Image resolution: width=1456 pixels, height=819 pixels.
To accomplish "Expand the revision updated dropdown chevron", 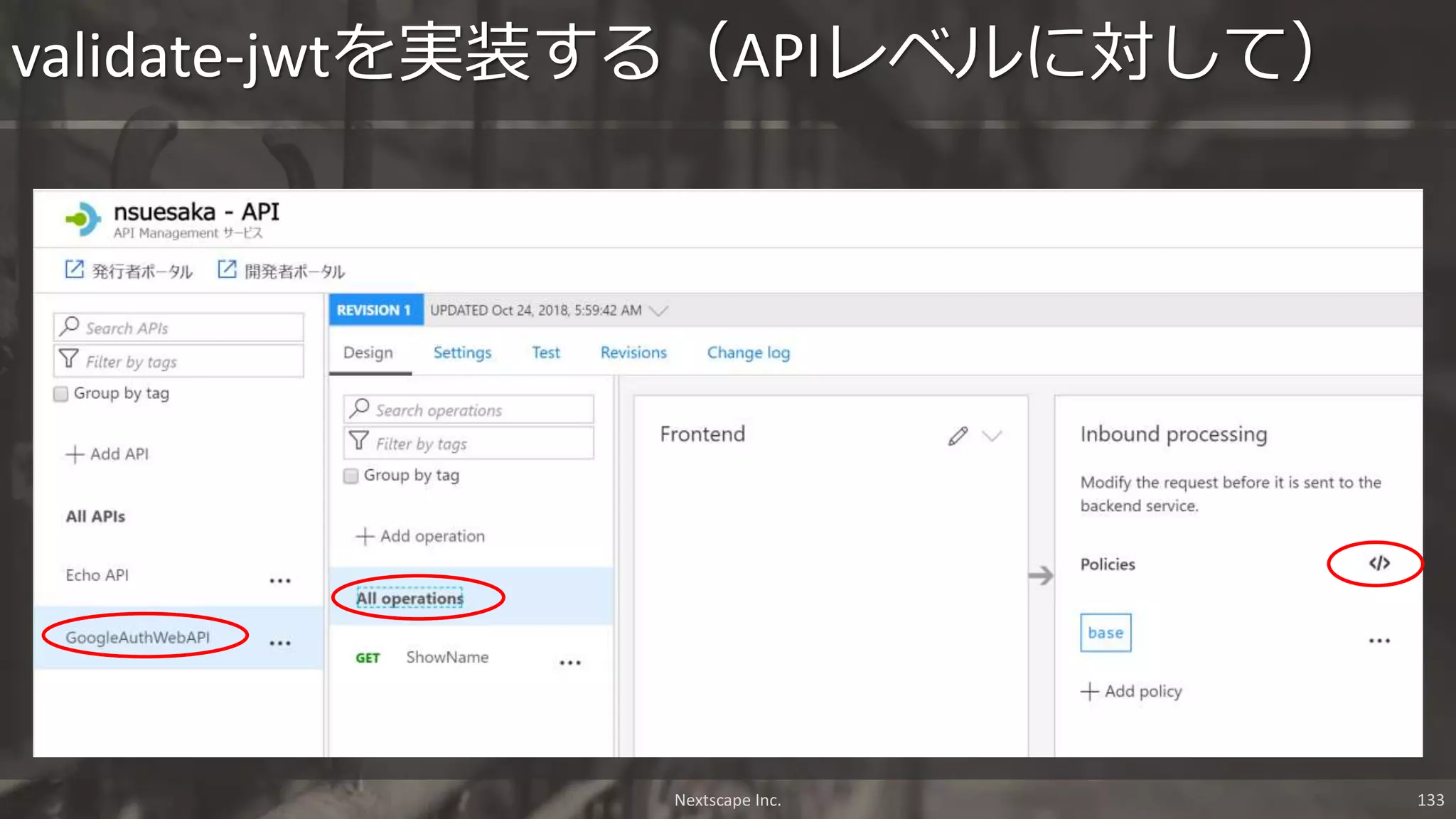I will pyautogui.click(x=659, y=311).
